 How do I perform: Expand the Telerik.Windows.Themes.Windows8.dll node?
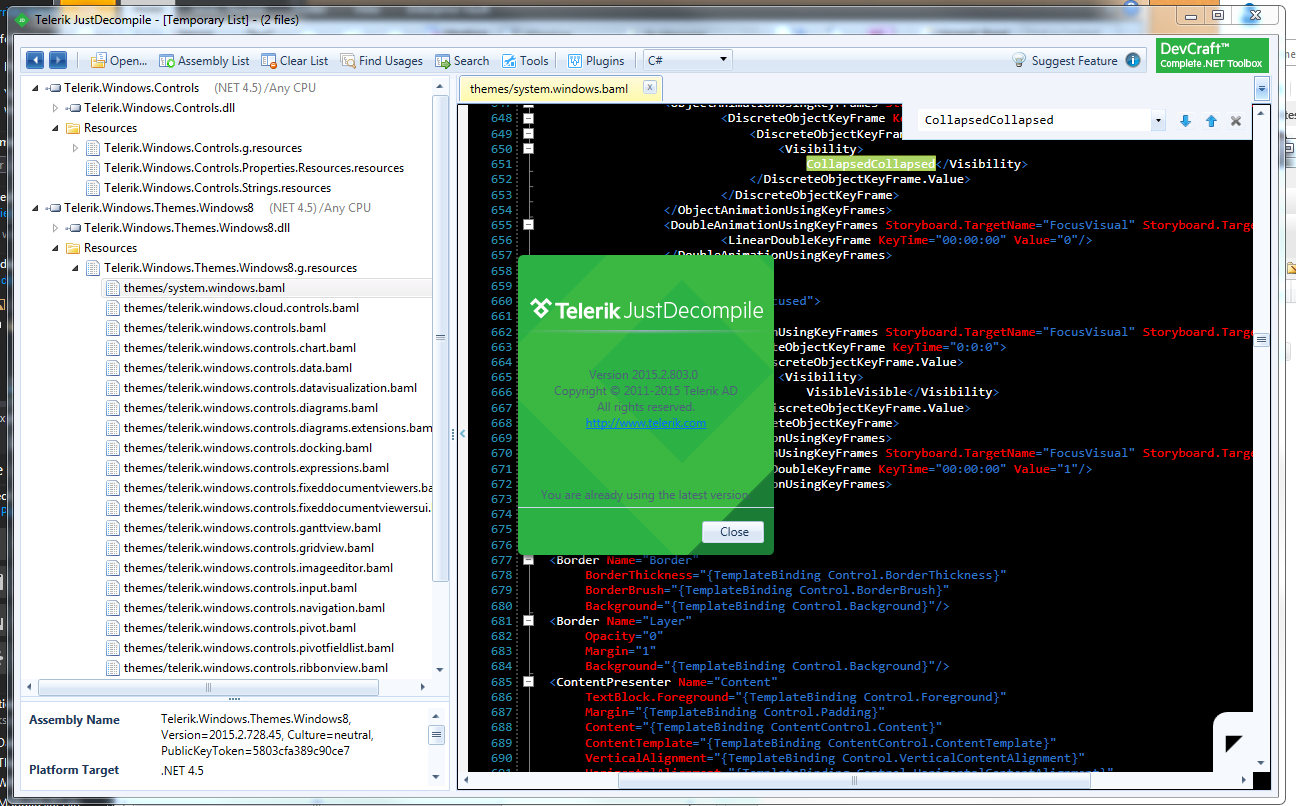tap(56, 228)
